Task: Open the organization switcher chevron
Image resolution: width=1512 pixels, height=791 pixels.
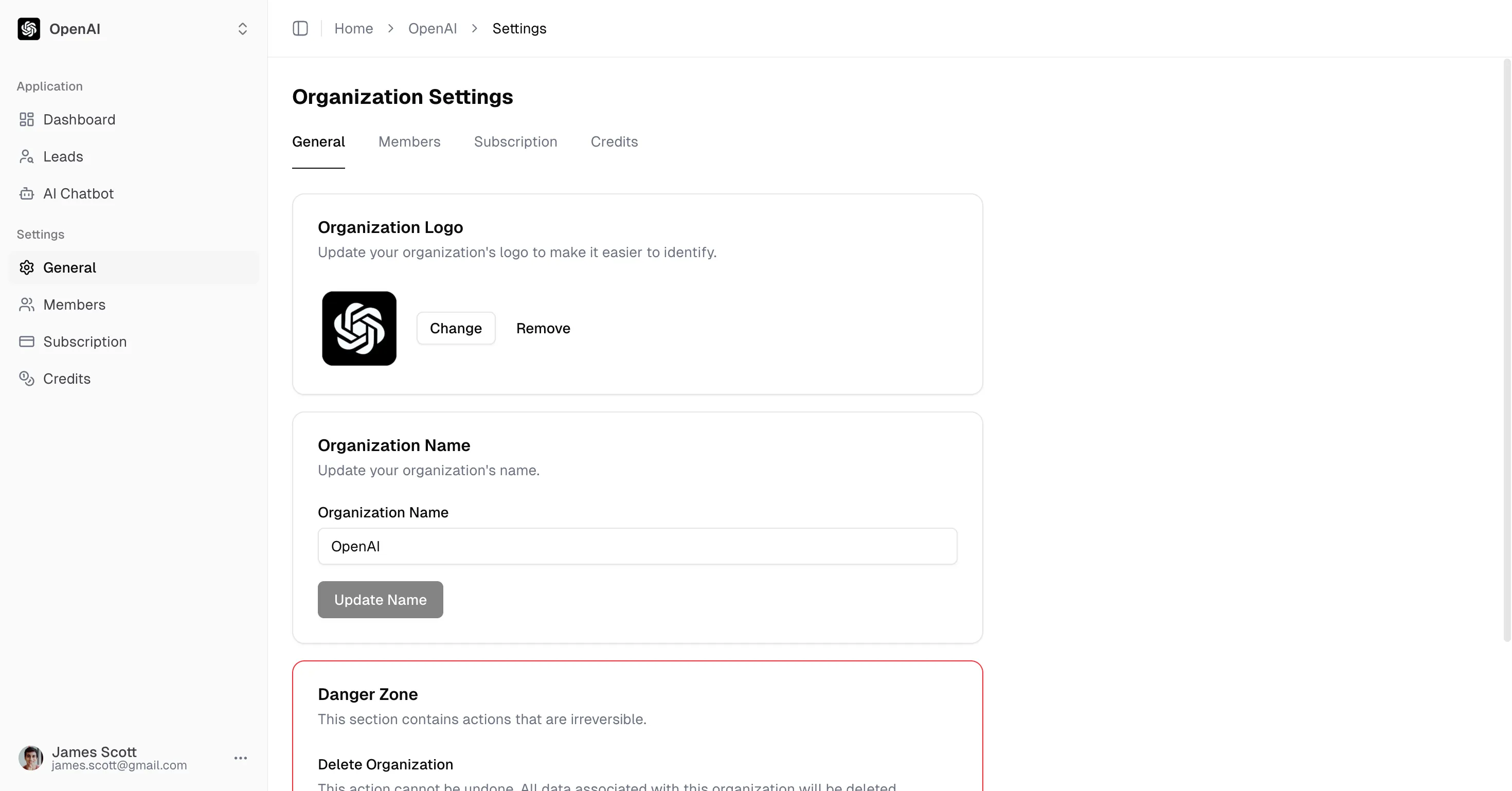Action: [242, 29]
